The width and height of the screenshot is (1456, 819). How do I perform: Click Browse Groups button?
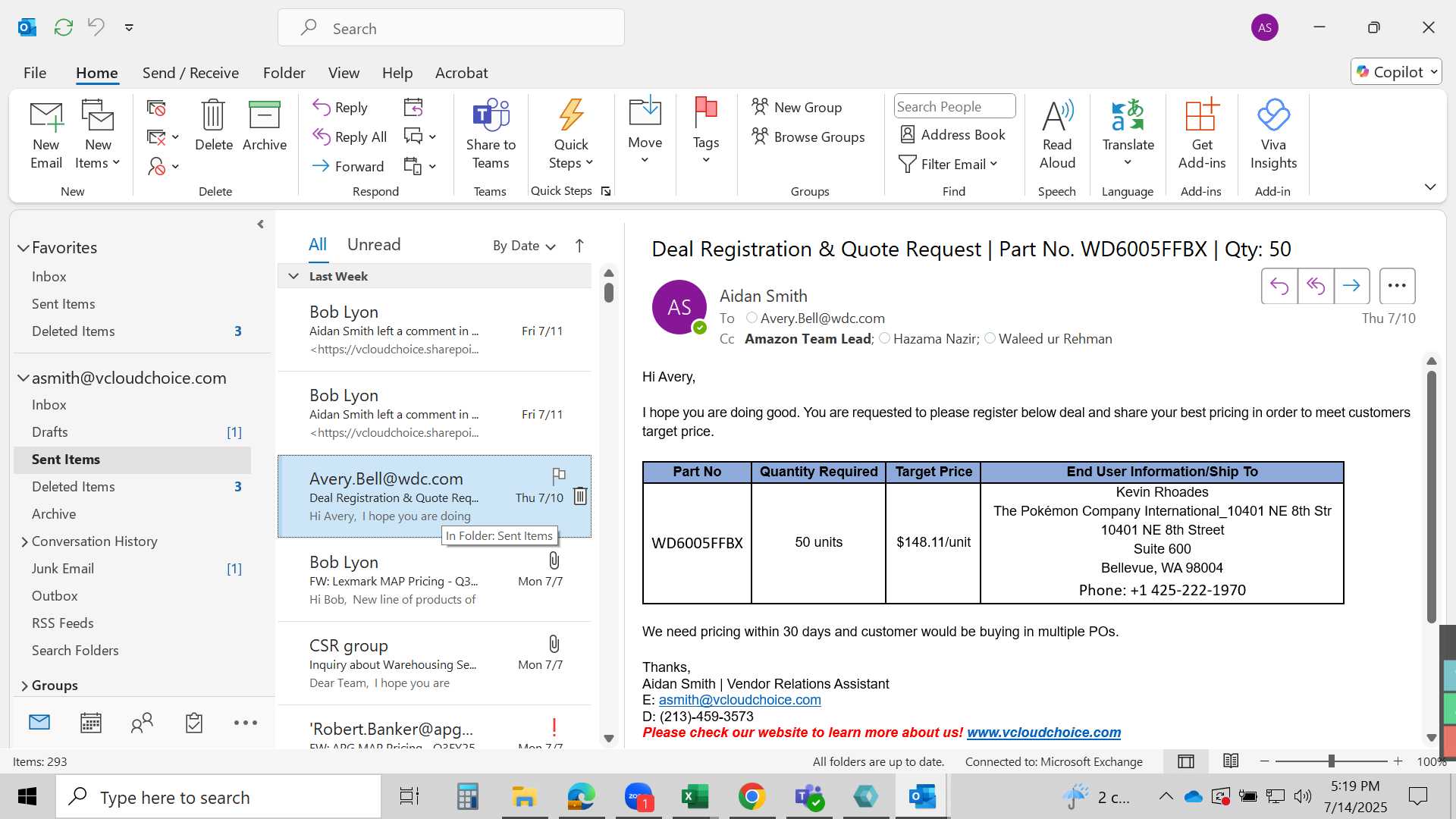pos(808,136)
